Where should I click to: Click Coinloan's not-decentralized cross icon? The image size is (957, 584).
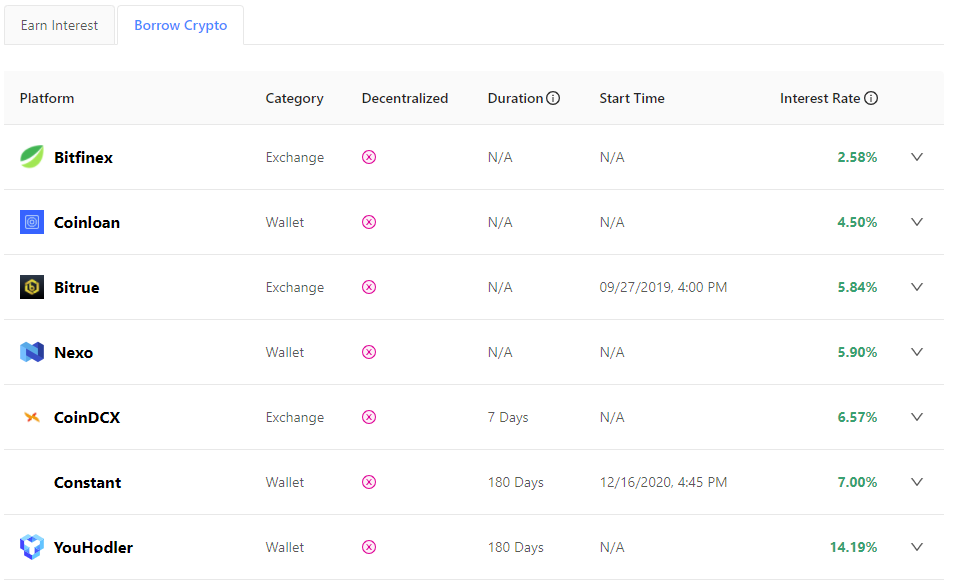tap(369, 222)
